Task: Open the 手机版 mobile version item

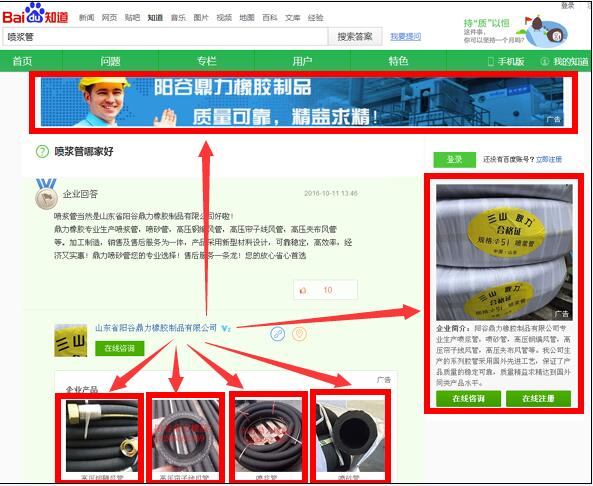Action: [x=506, y=61]
